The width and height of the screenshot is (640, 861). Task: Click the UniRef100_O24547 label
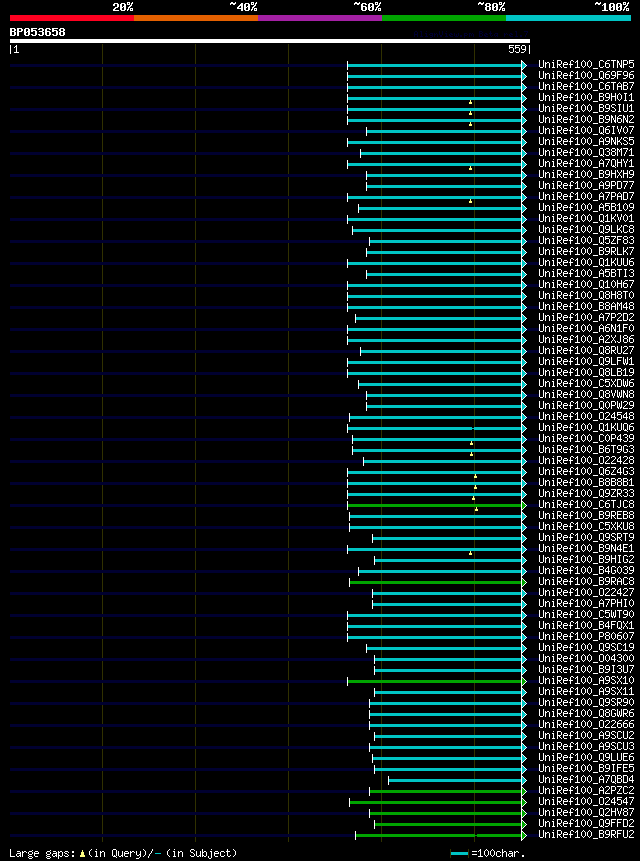click(x=586, y=801)
